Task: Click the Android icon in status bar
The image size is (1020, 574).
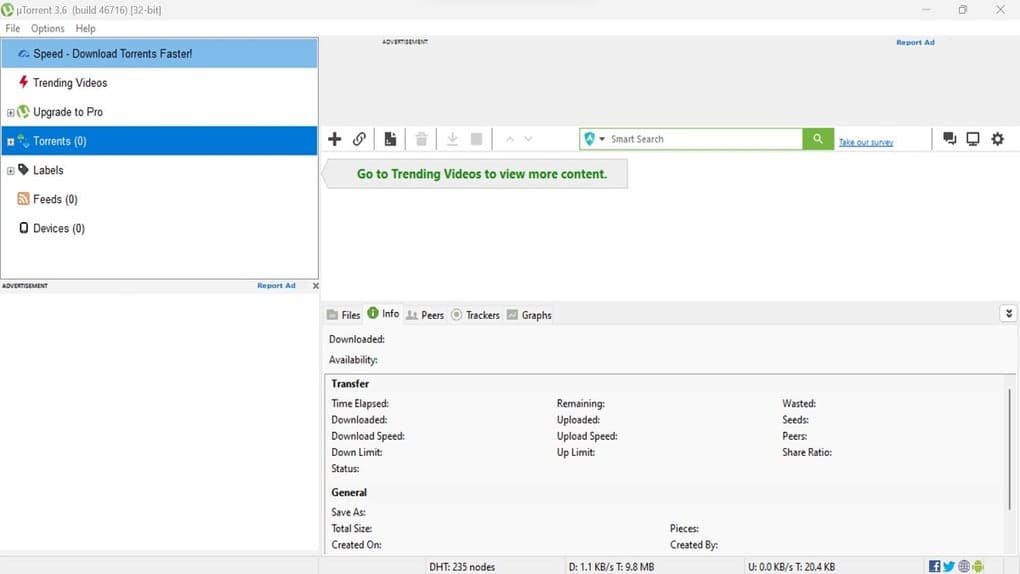Action: [978, 566]
